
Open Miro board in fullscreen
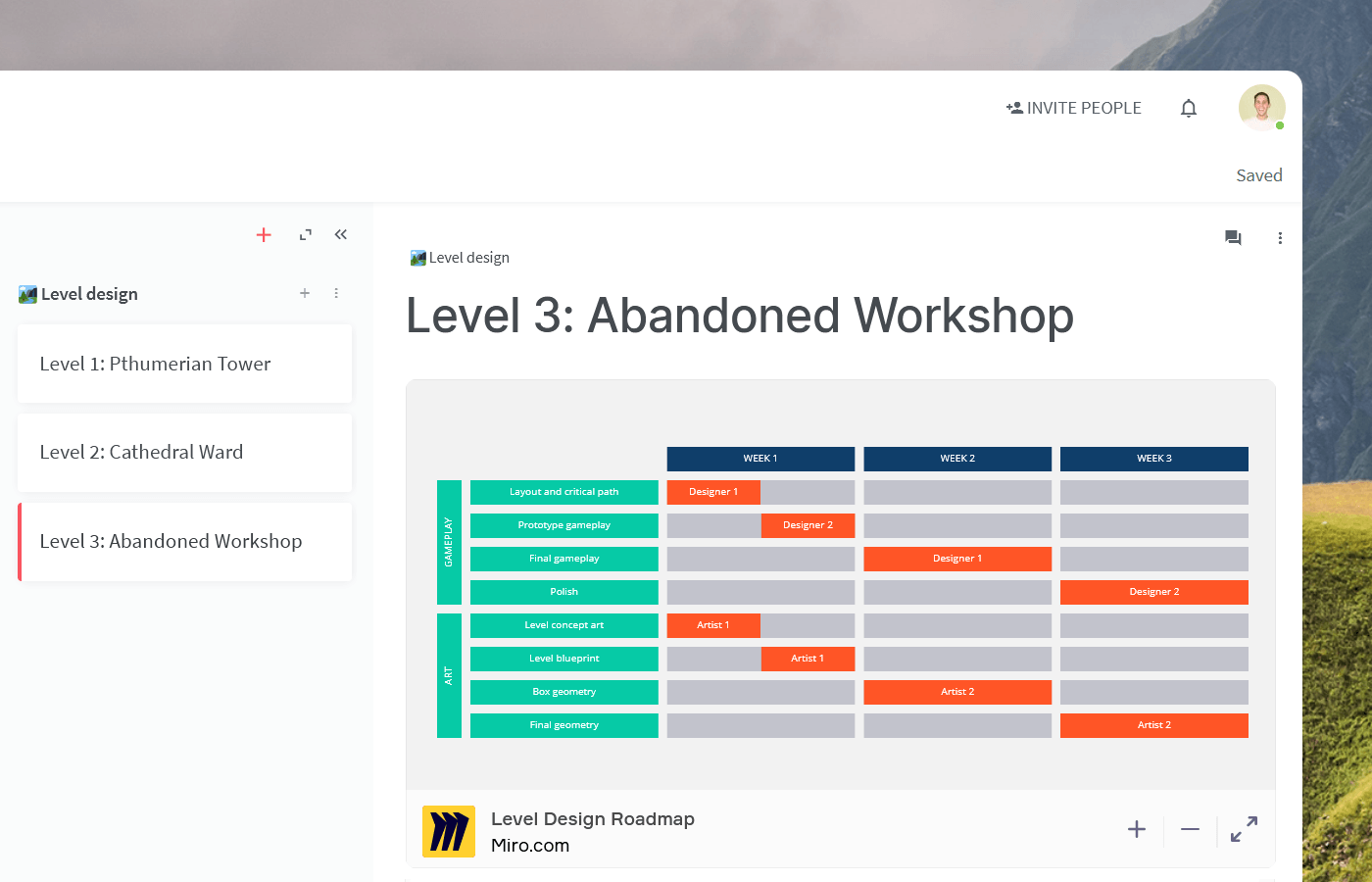click(1244, 830)
